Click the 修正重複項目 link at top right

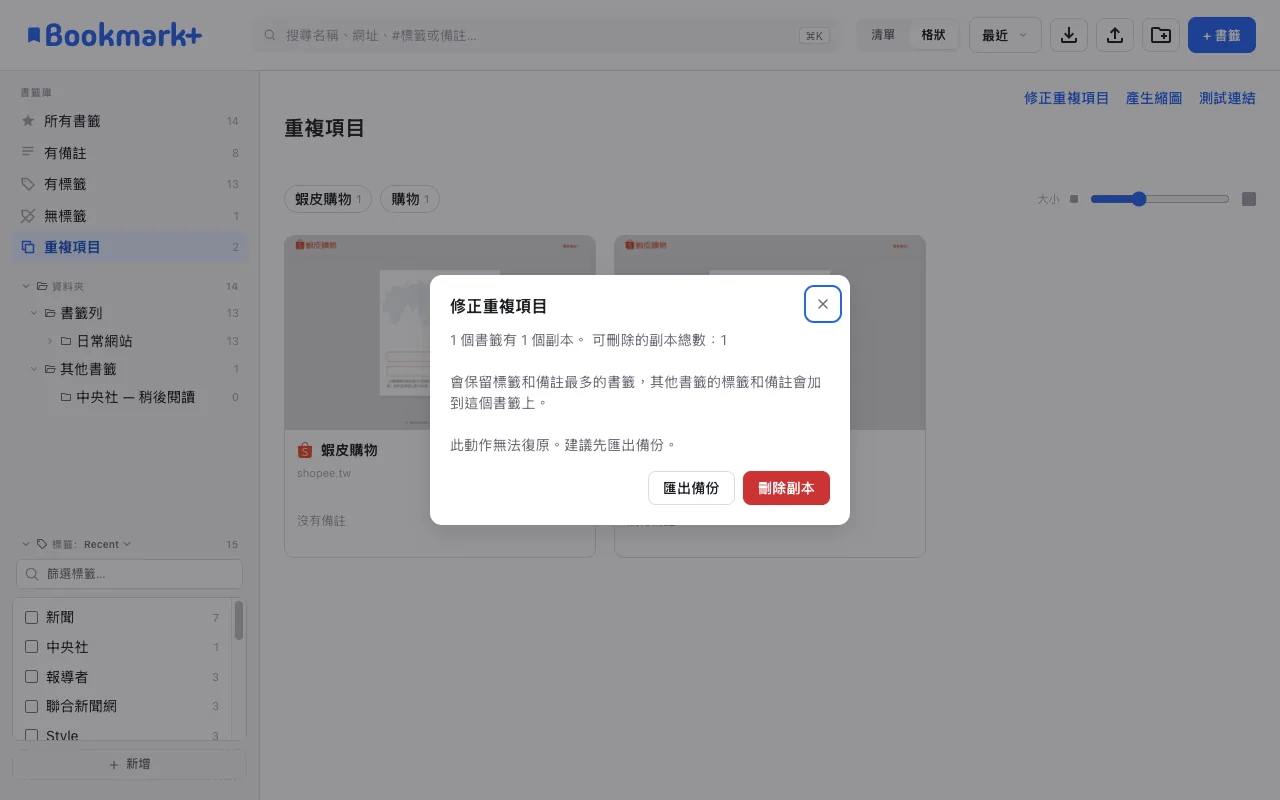1066,98
